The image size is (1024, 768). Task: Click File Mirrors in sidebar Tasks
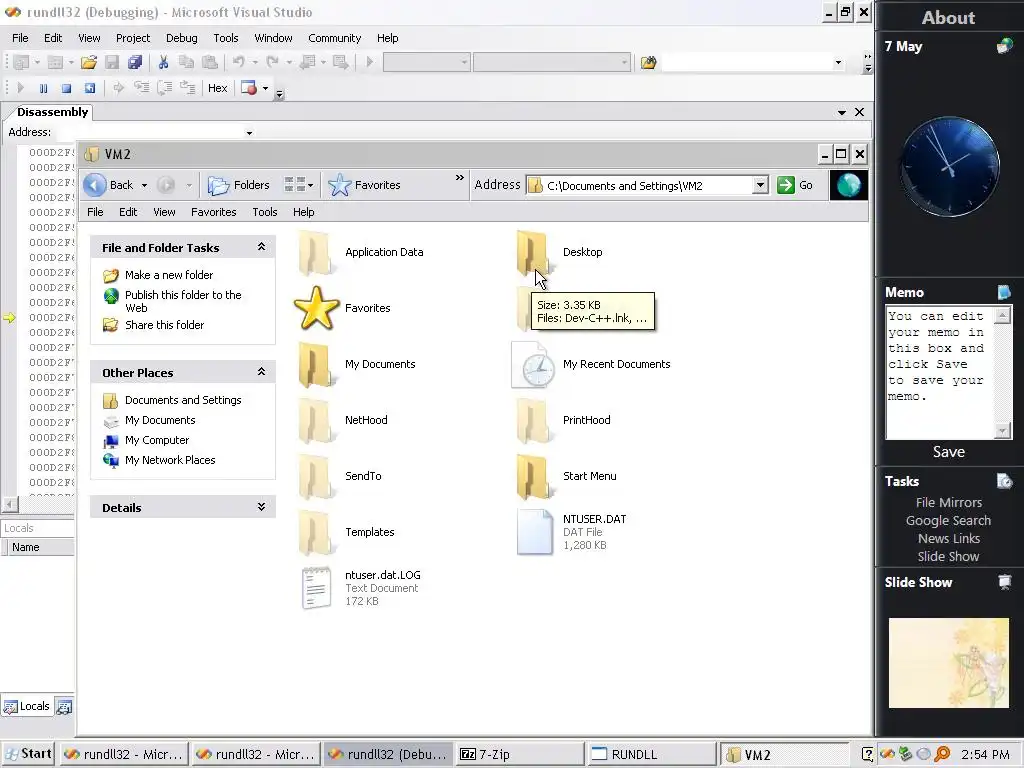(948, 502)
